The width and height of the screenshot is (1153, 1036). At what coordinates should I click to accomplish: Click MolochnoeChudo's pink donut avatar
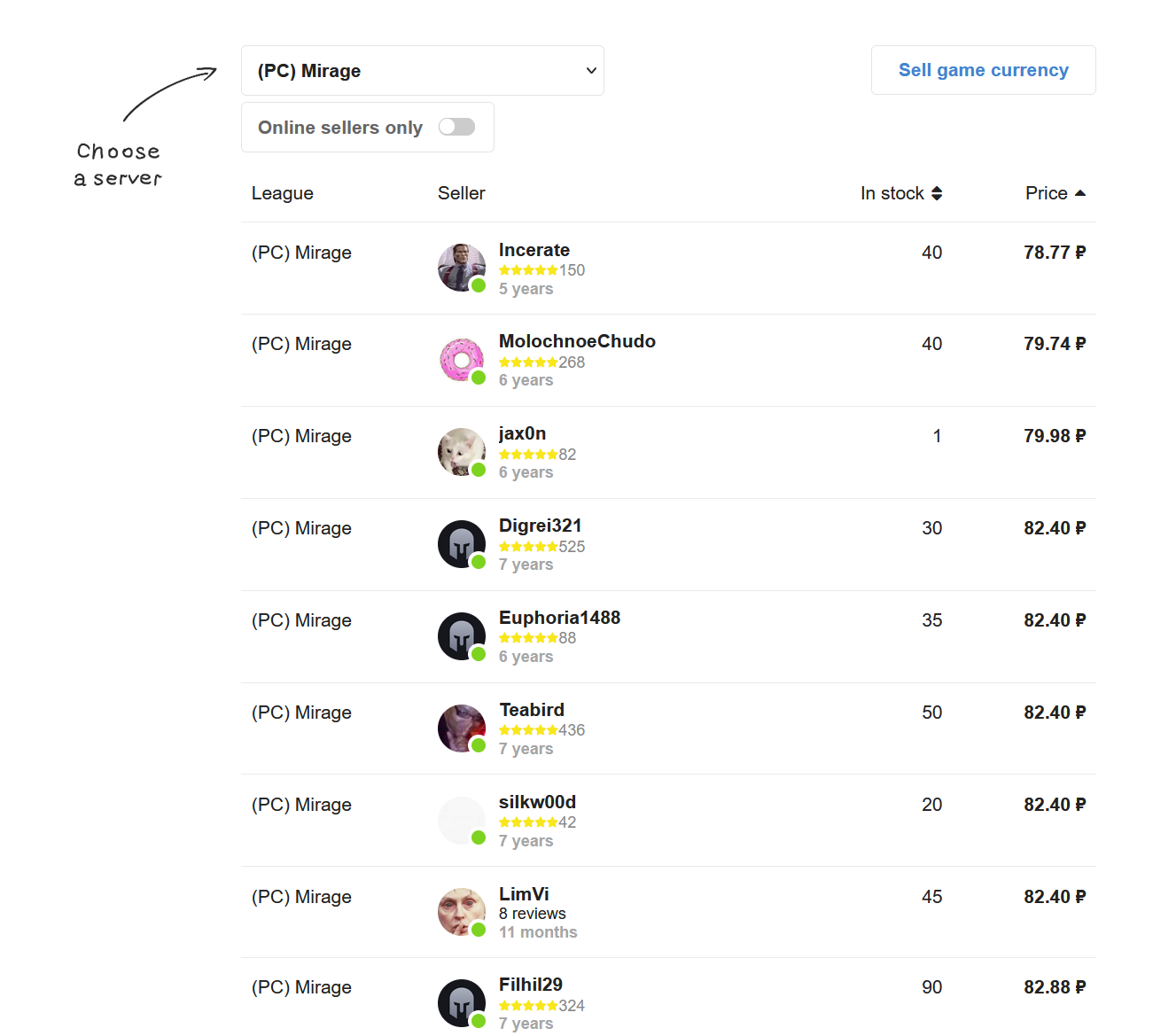tap(461, 359)
